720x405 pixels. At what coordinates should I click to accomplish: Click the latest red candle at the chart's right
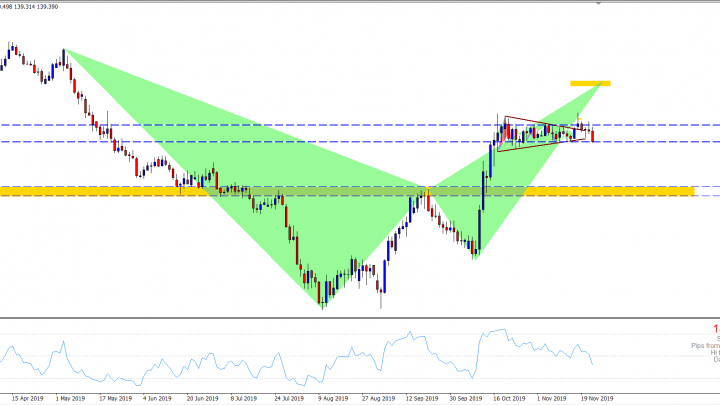594,135
